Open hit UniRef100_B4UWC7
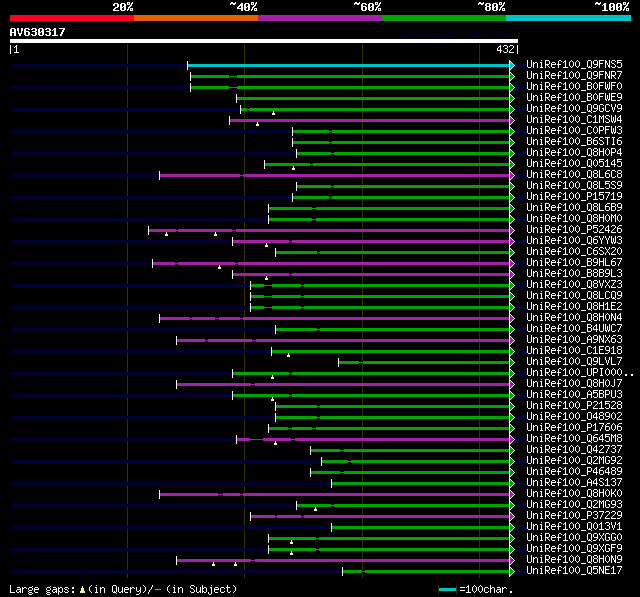The image size is (640, 597). point(574,329)
